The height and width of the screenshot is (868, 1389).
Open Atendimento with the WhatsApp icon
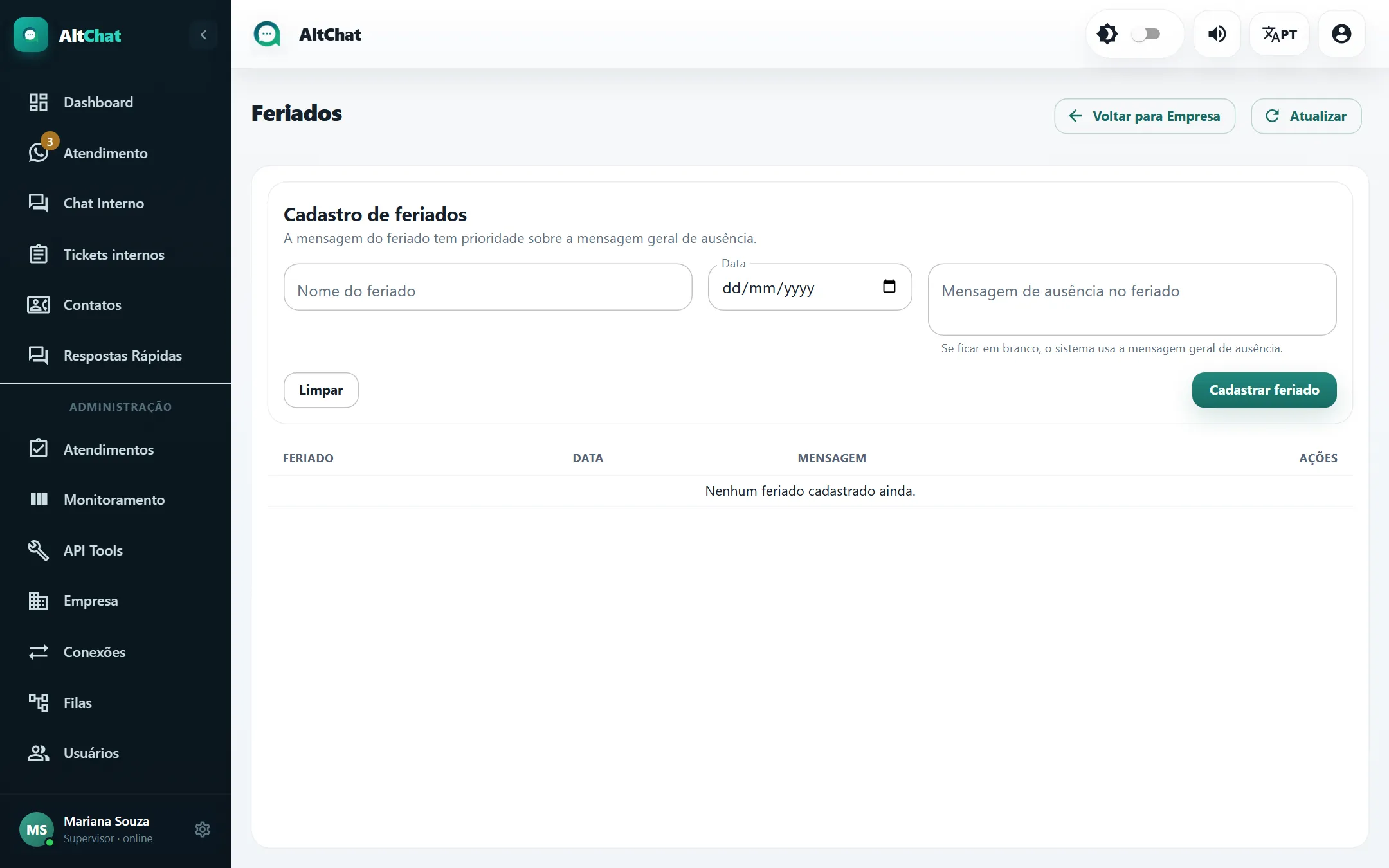point(39,153)
